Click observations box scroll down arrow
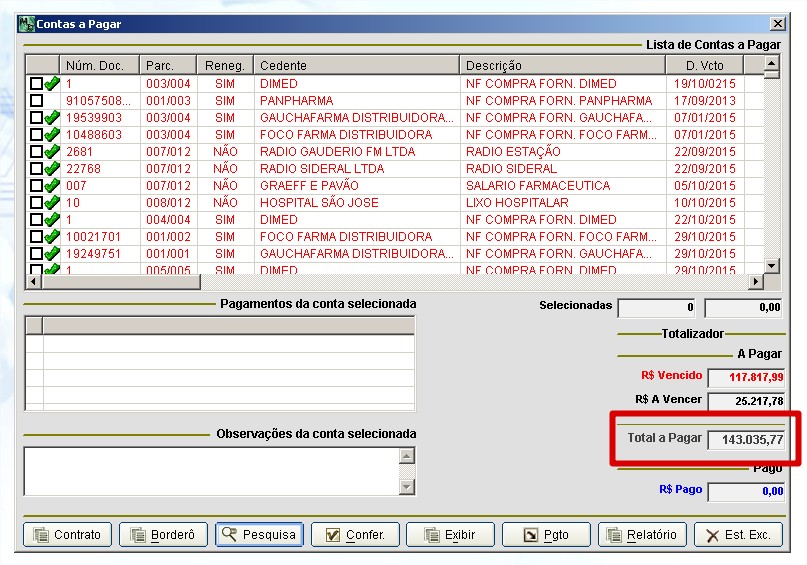 [406, 487]
